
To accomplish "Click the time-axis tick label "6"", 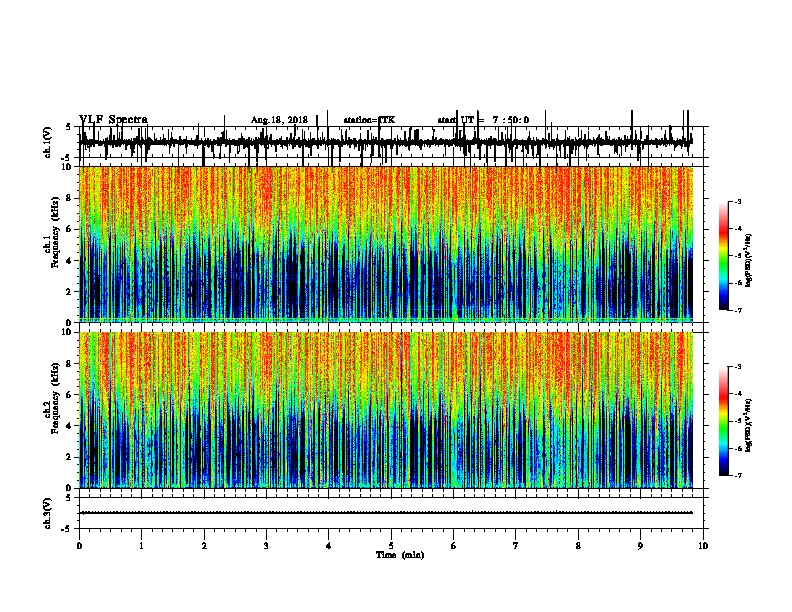I will coord(454,546).
